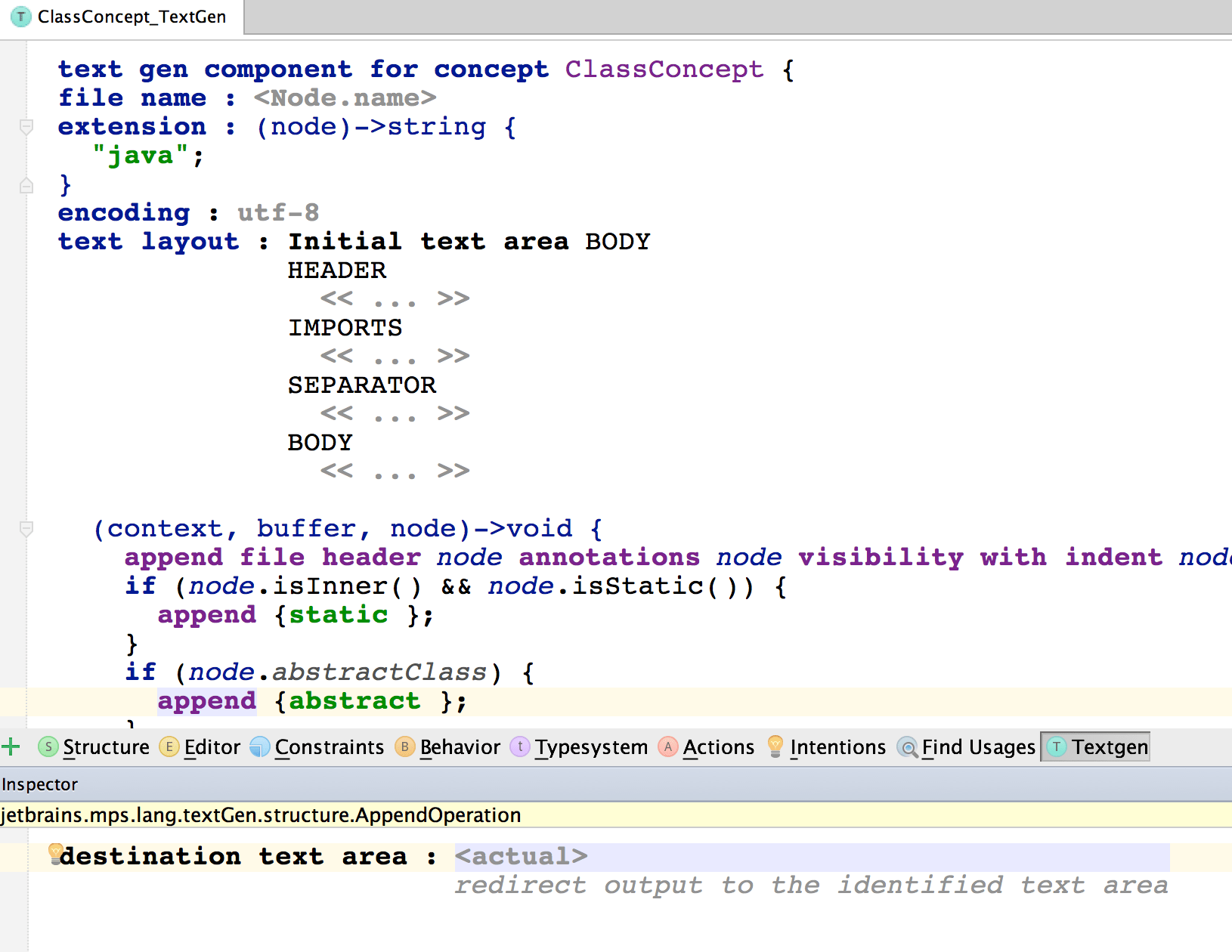Click the <actual> destination text area field
The height and width of the screenshot is (952, 1232).
click(521, 857)
